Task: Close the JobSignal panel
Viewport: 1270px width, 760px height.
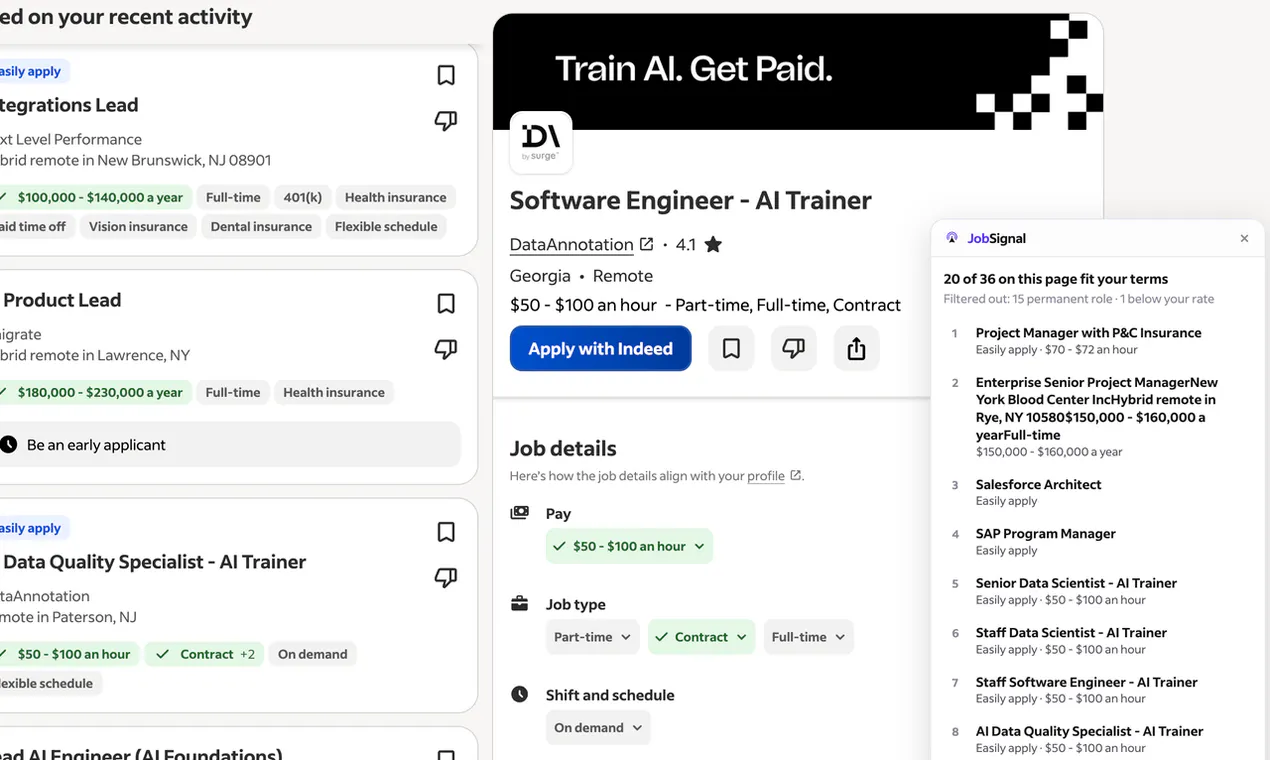Action: tap(1244, 238)
